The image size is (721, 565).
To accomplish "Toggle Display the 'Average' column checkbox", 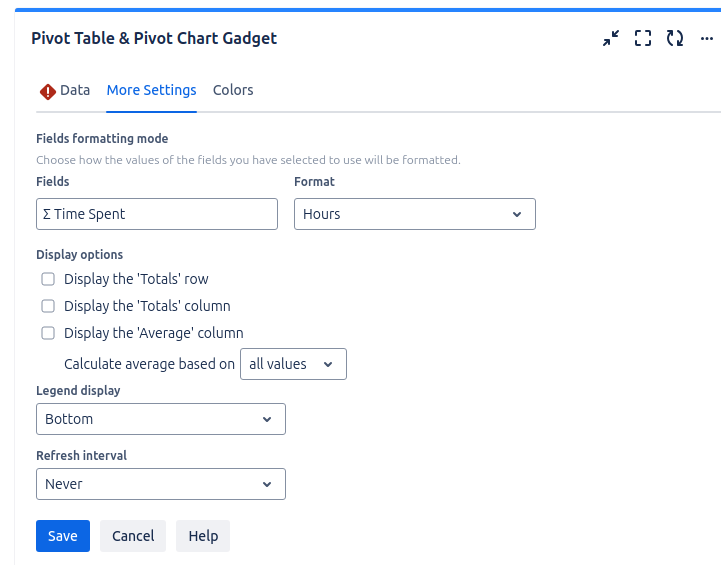I will 48,333.
